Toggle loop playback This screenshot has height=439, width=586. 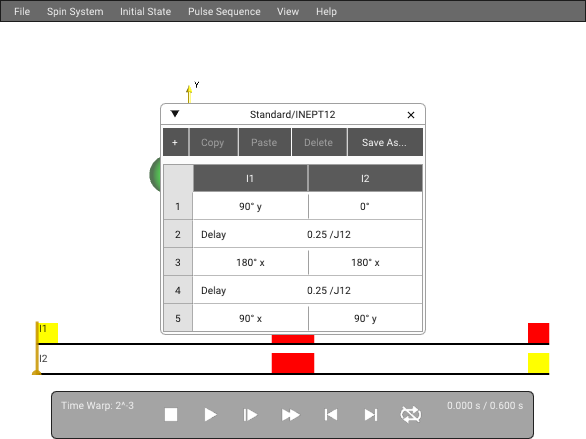coord(411,415)
